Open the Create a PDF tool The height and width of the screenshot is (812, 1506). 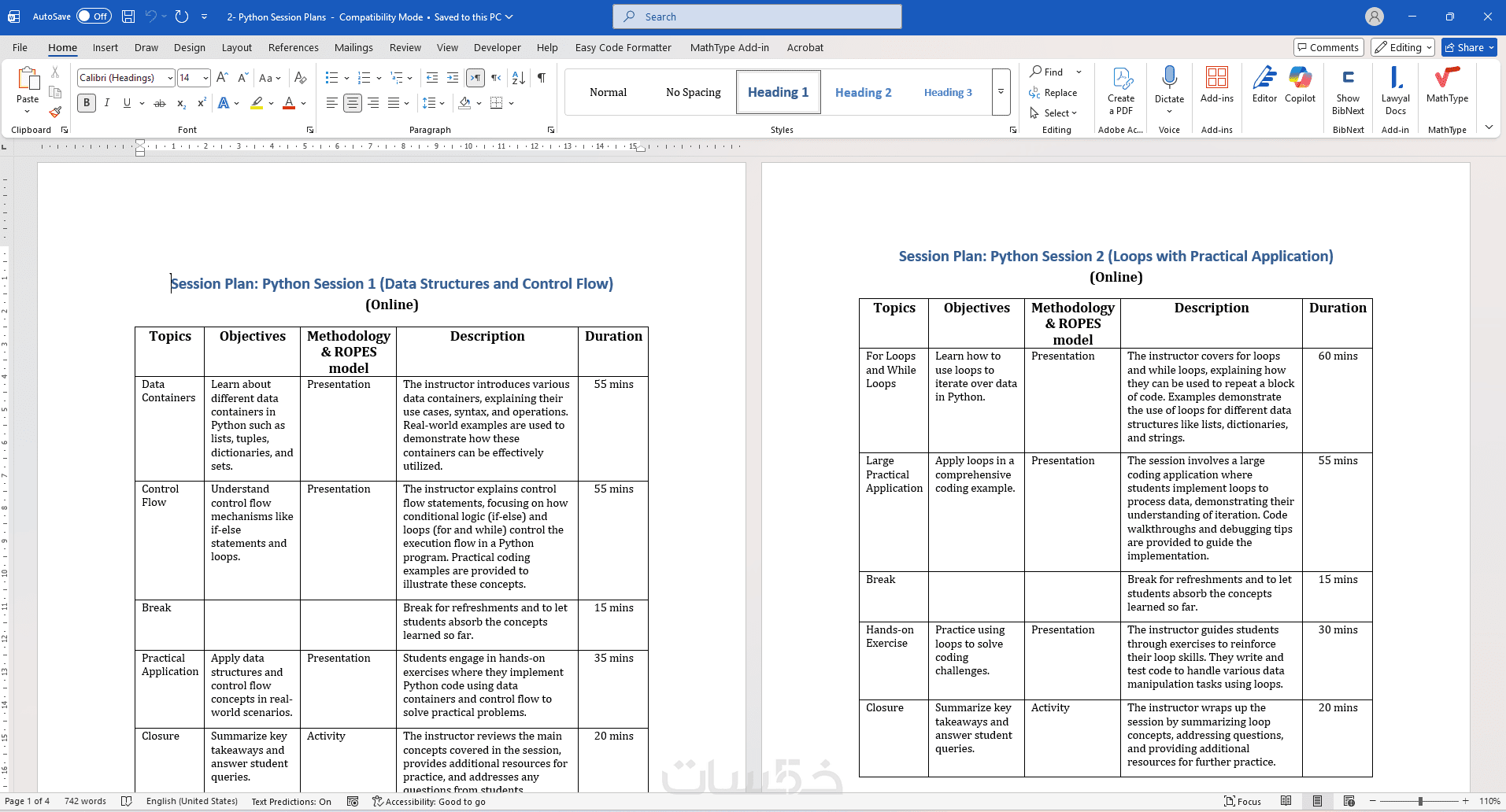pos(1121,91)
